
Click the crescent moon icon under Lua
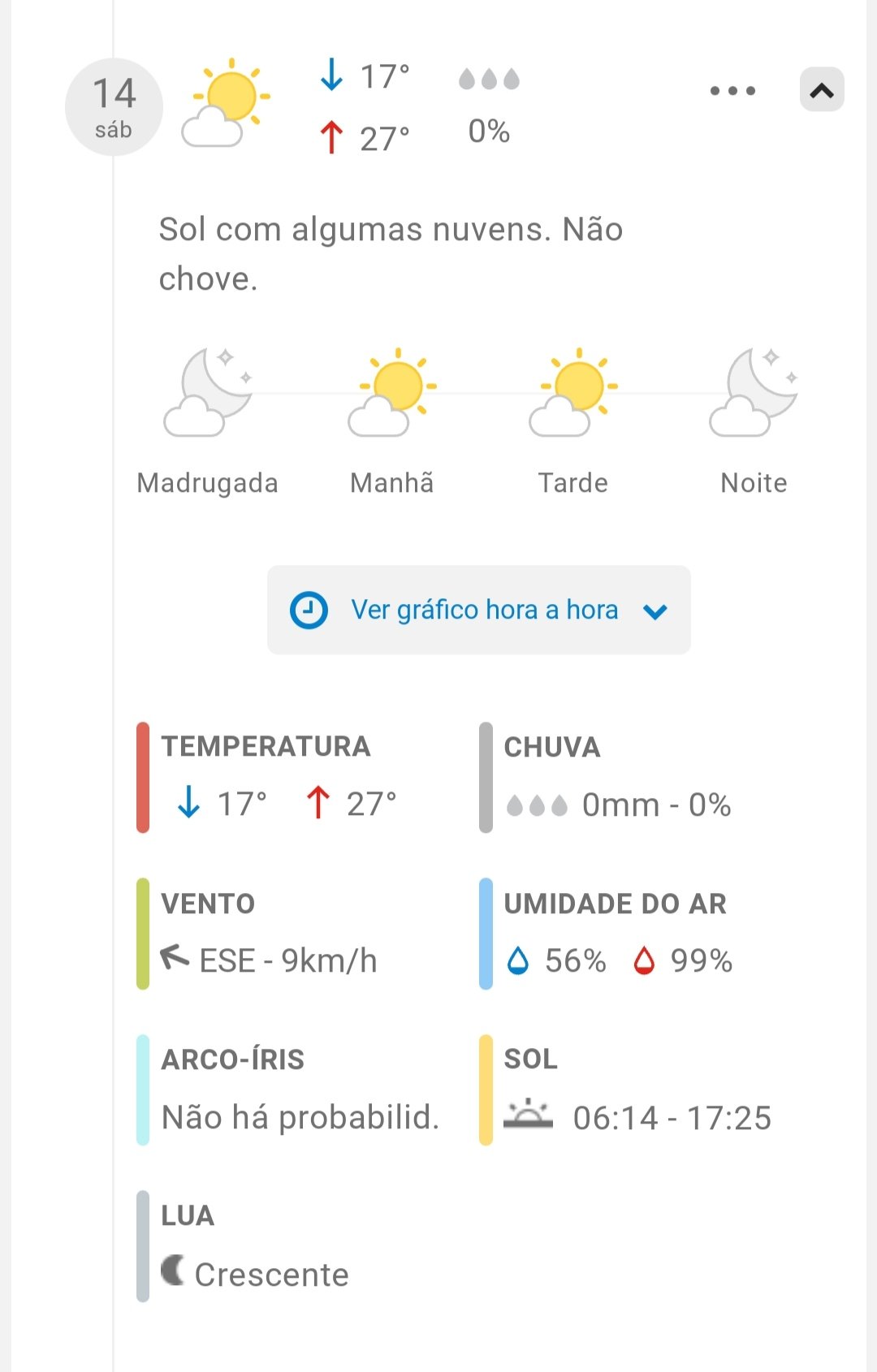click(172, 1271)
